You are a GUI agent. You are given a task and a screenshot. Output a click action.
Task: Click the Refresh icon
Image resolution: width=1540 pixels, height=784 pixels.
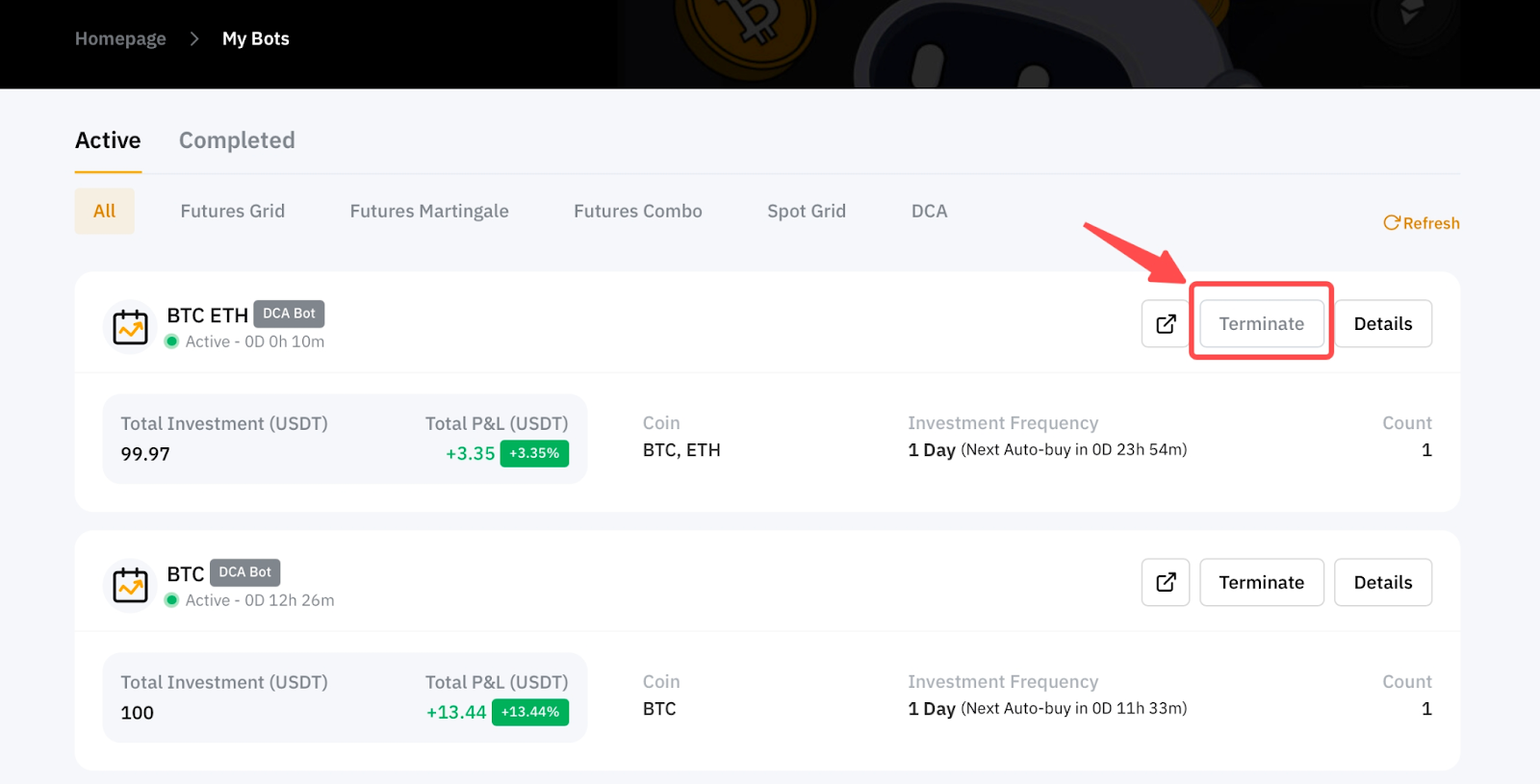(x=1392, y=223)
